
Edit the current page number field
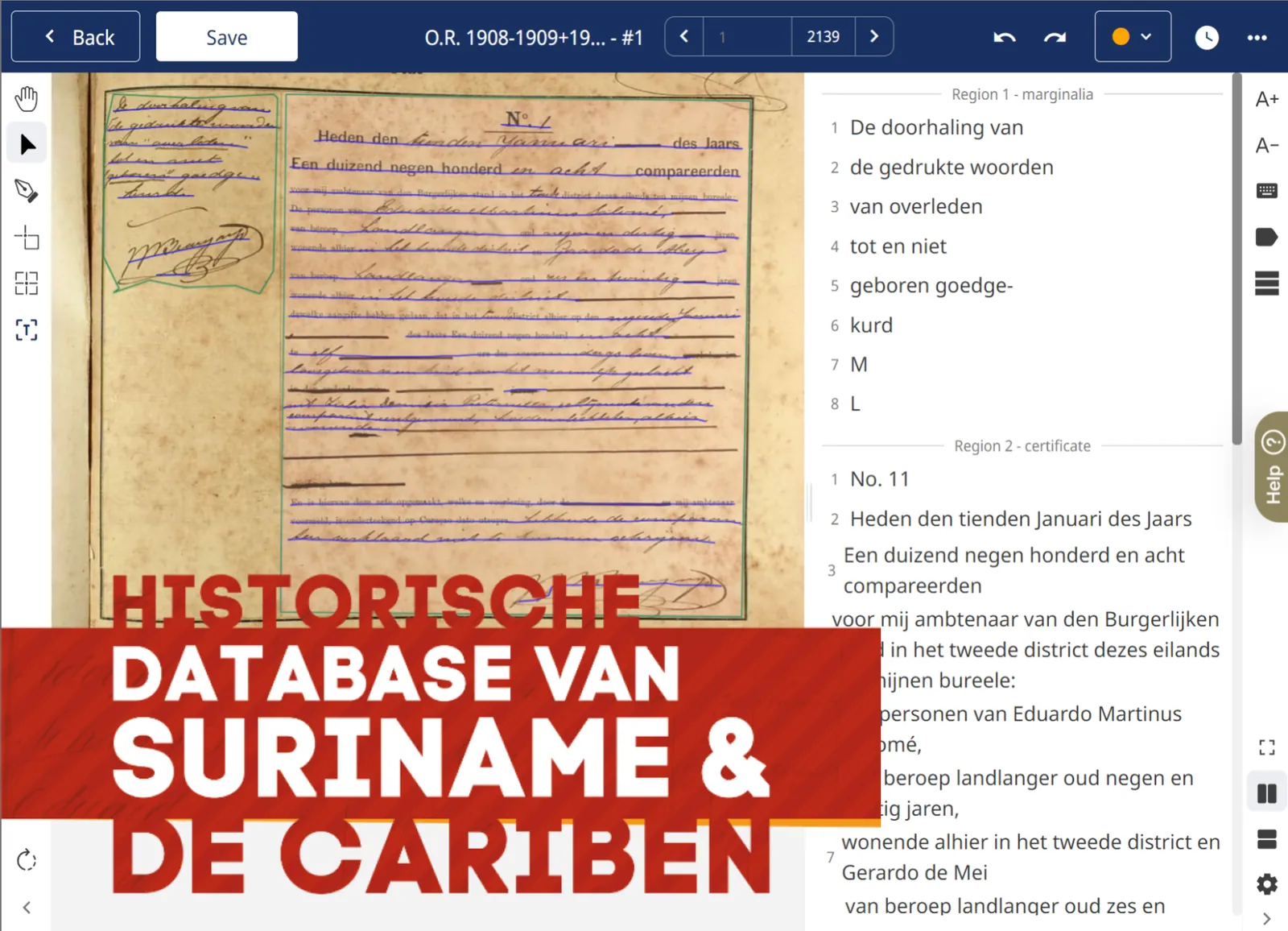(x=748, y=36)
